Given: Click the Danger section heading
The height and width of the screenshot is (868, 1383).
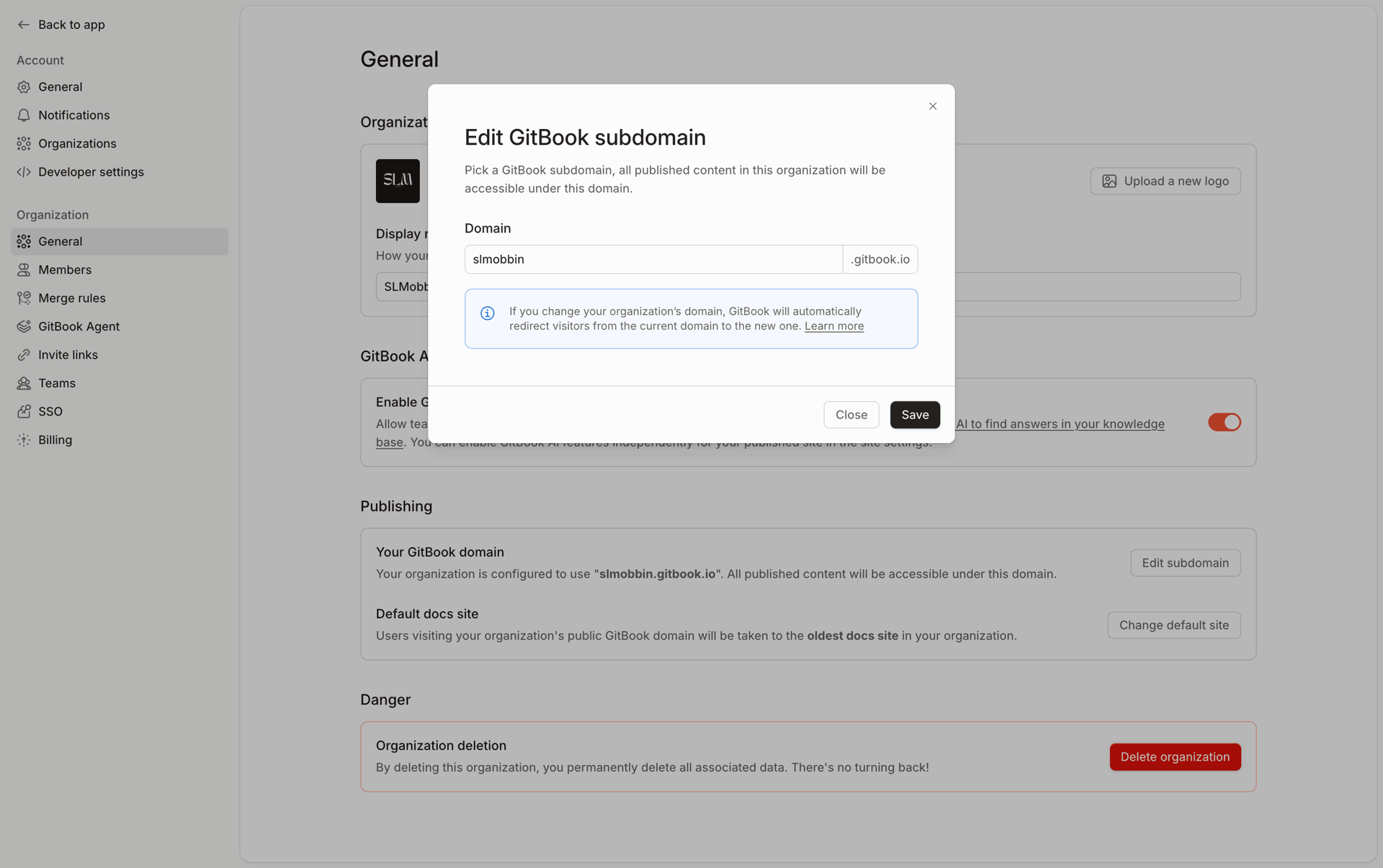Looking at the screenshot, I should click(385, 700).
